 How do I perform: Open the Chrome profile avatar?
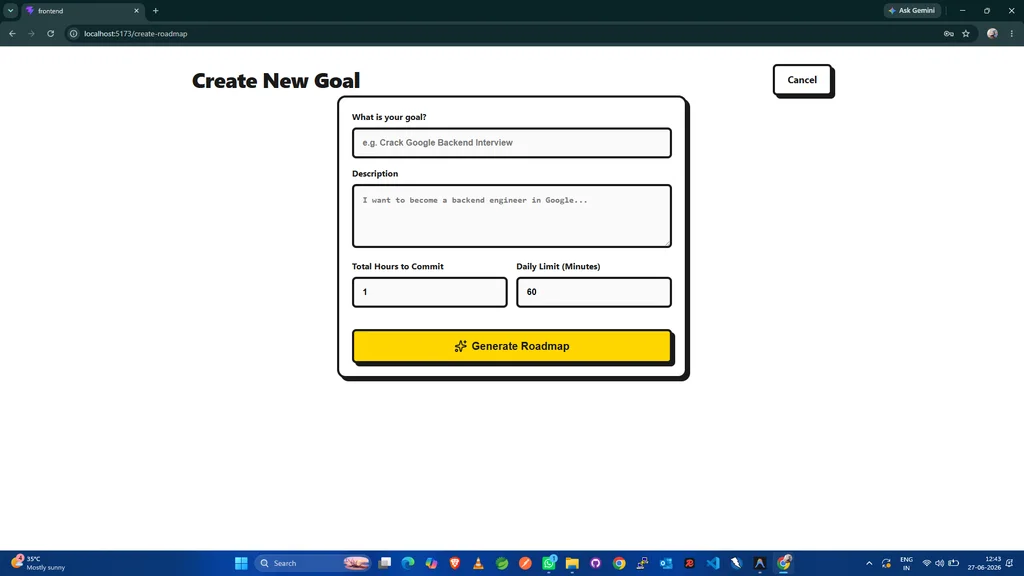992,33
